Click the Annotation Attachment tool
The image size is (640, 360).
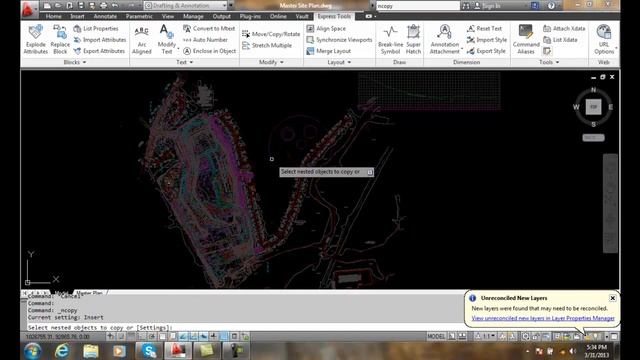(x=444, y=40)
